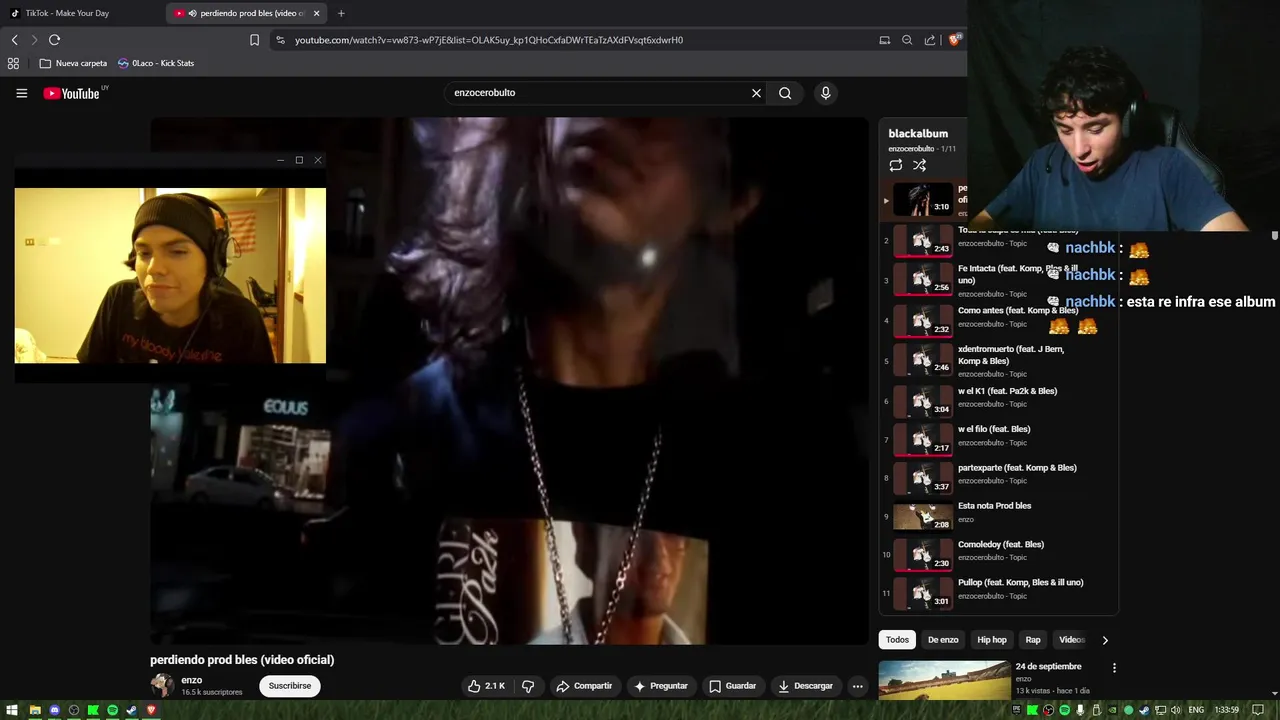The height and width of the screenshot is (720, 1280).
Task: Open the Kick app from the taskbar
Action: 93,710
